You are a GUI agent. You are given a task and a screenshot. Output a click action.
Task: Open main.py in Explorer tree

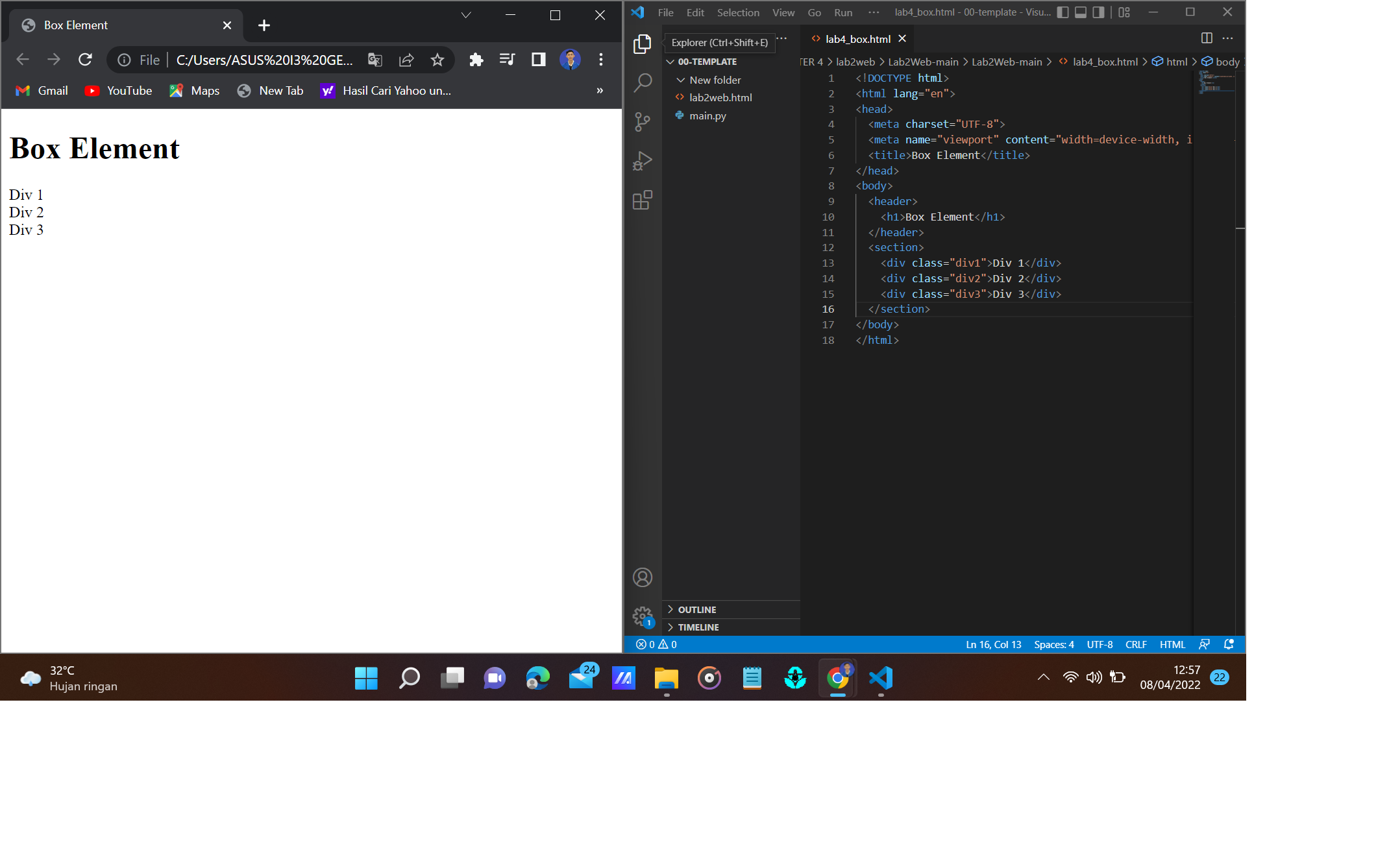(731, 115)
